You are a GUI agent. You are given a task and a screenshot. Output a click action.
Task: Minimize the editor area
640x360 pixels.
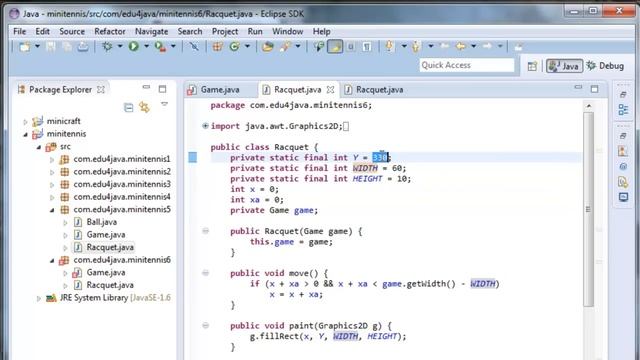coord(578,87)
